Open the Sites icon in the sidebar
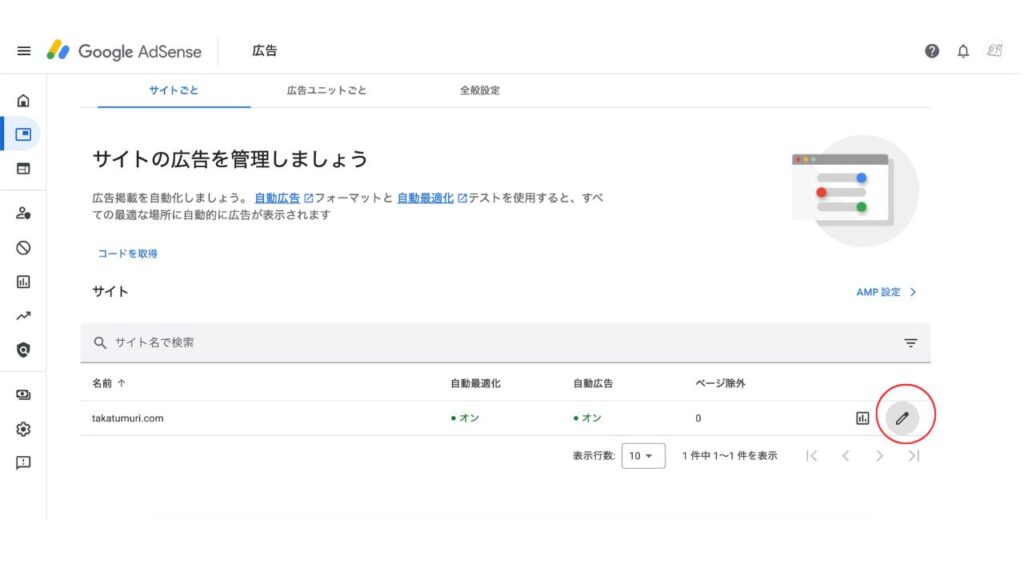Screen dimensions: 1024x576 [x=24, y=168]
